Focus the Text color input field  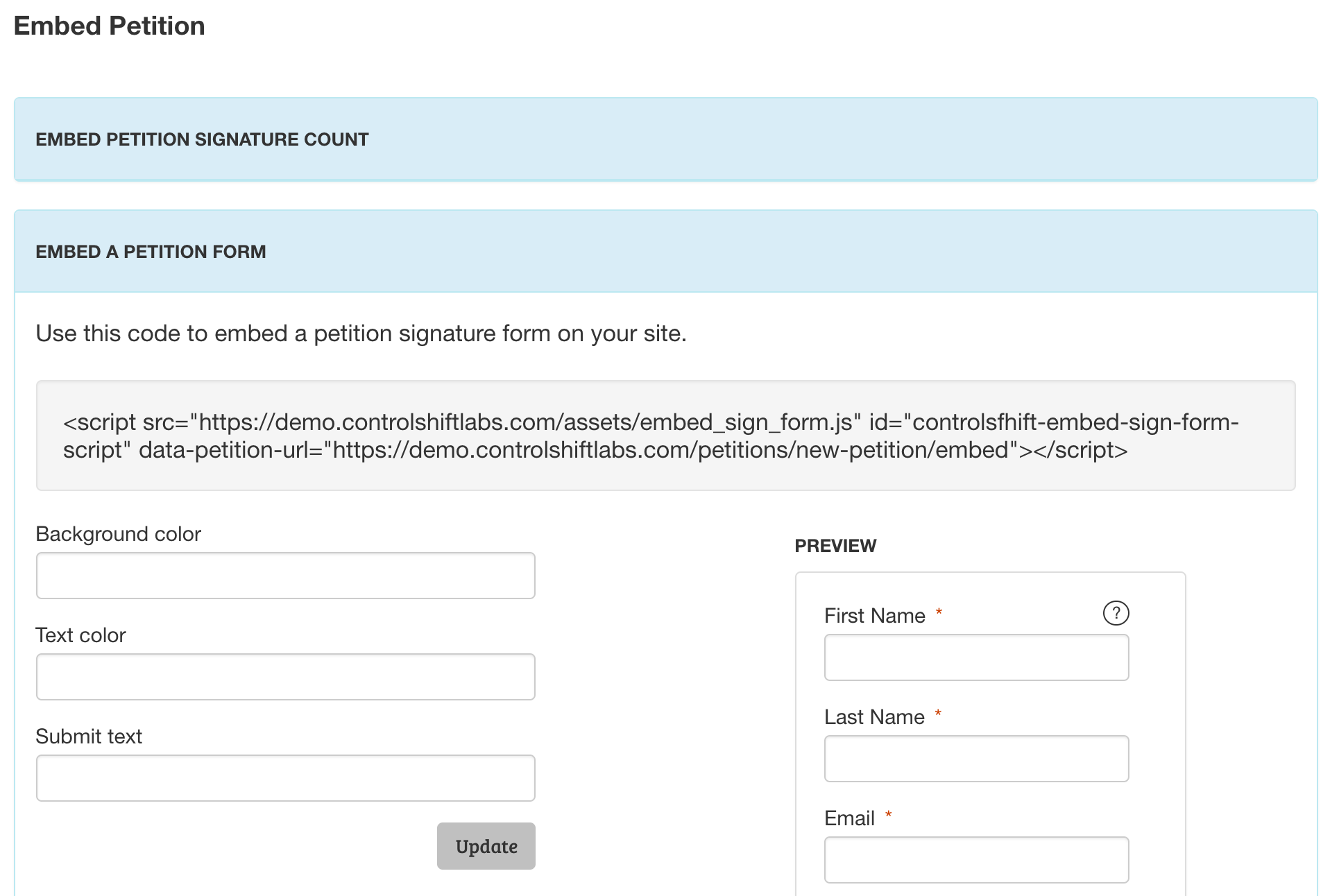click(x=285, y=677)
